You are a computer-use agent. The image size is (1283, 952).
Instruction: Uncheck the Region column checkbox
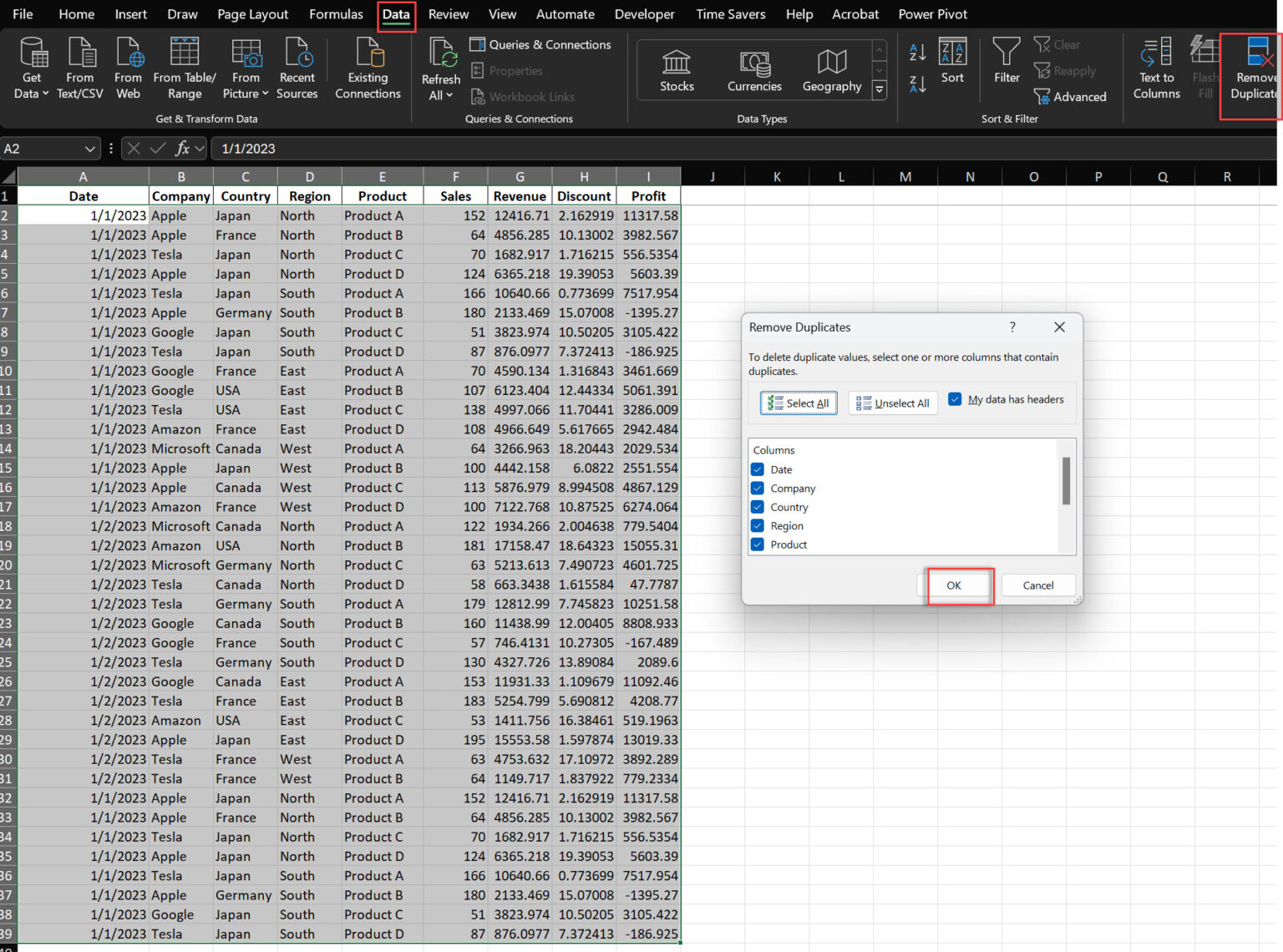coord(757,525)
